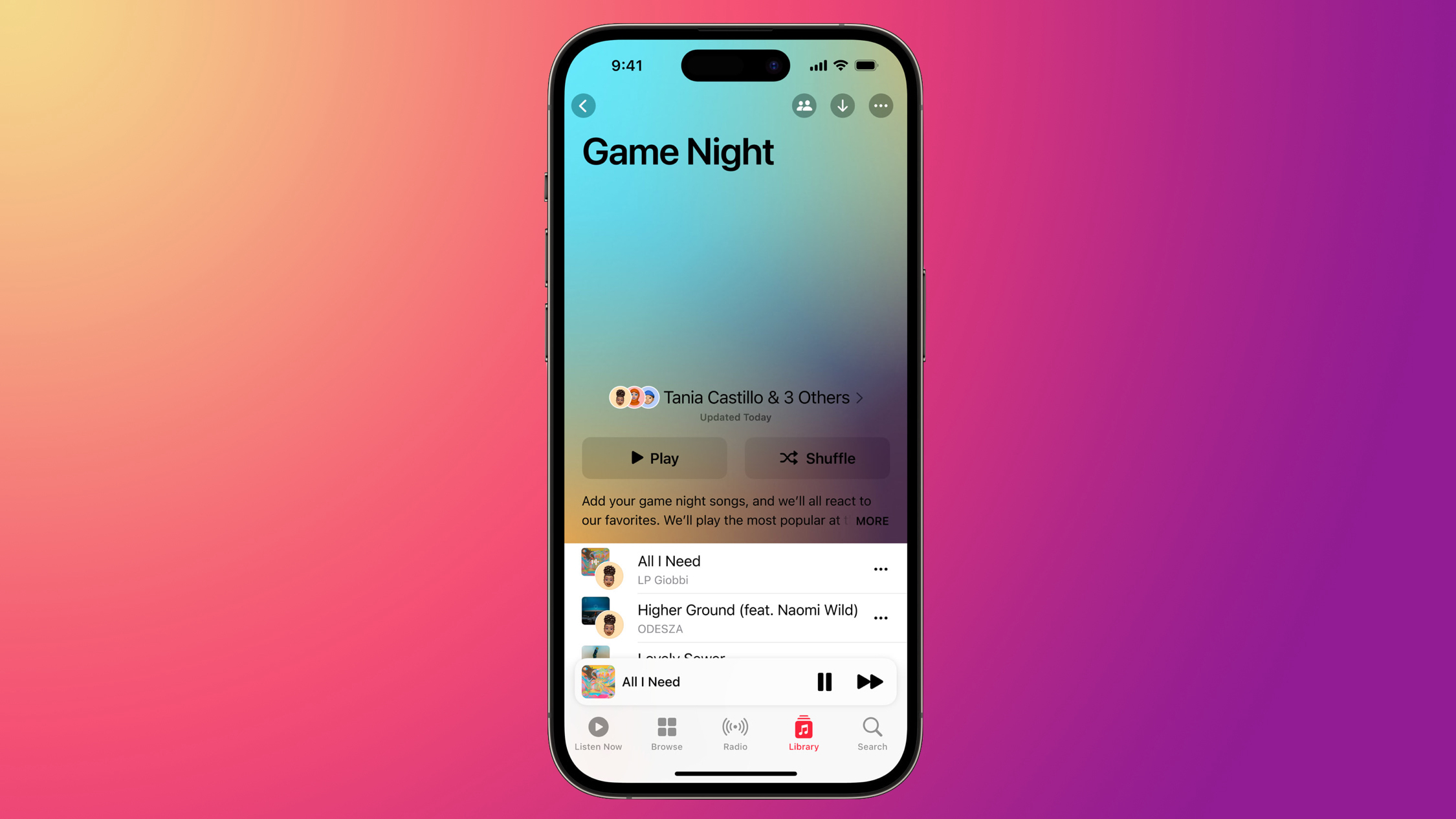Open the collaborative playlist members icon
Image resolution: width=1456 pixels, height=819 pixels.
coord(805,105)
